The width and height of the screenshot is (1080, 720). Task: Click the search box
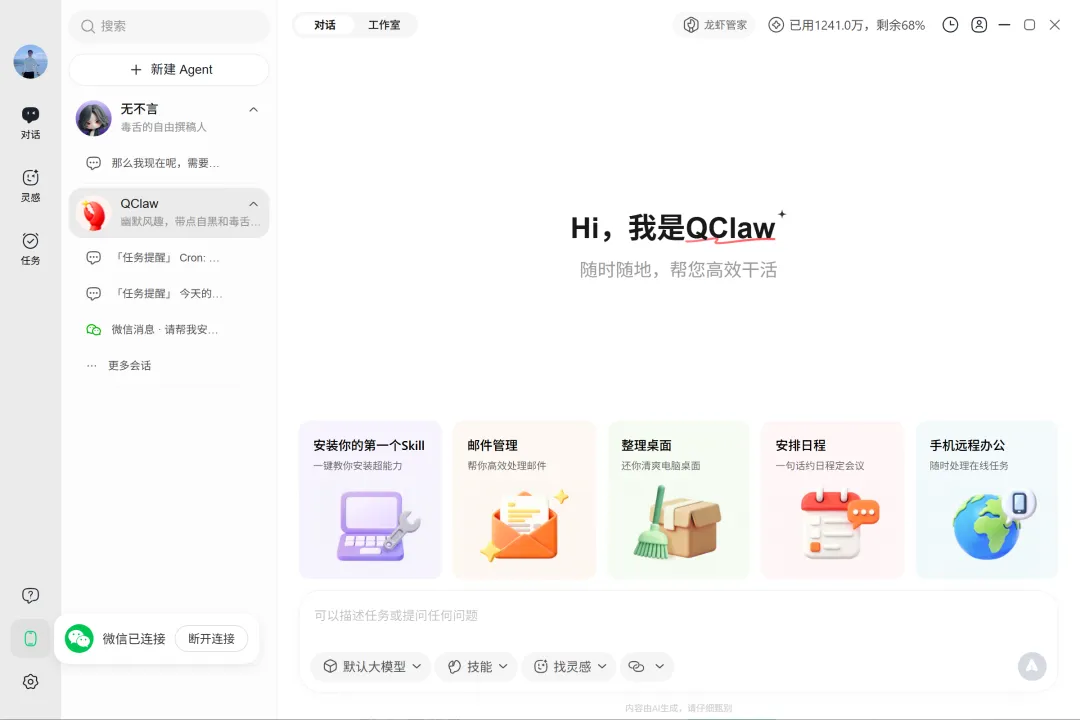pyautogui.click(x=169, y=26)
